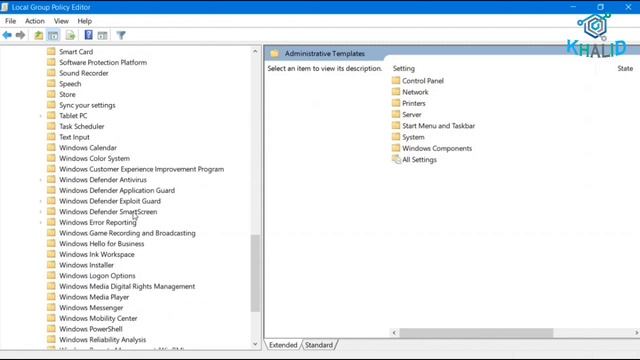Click the Back arrow toolbar icon
640x360 pixels.
point(7,35)
